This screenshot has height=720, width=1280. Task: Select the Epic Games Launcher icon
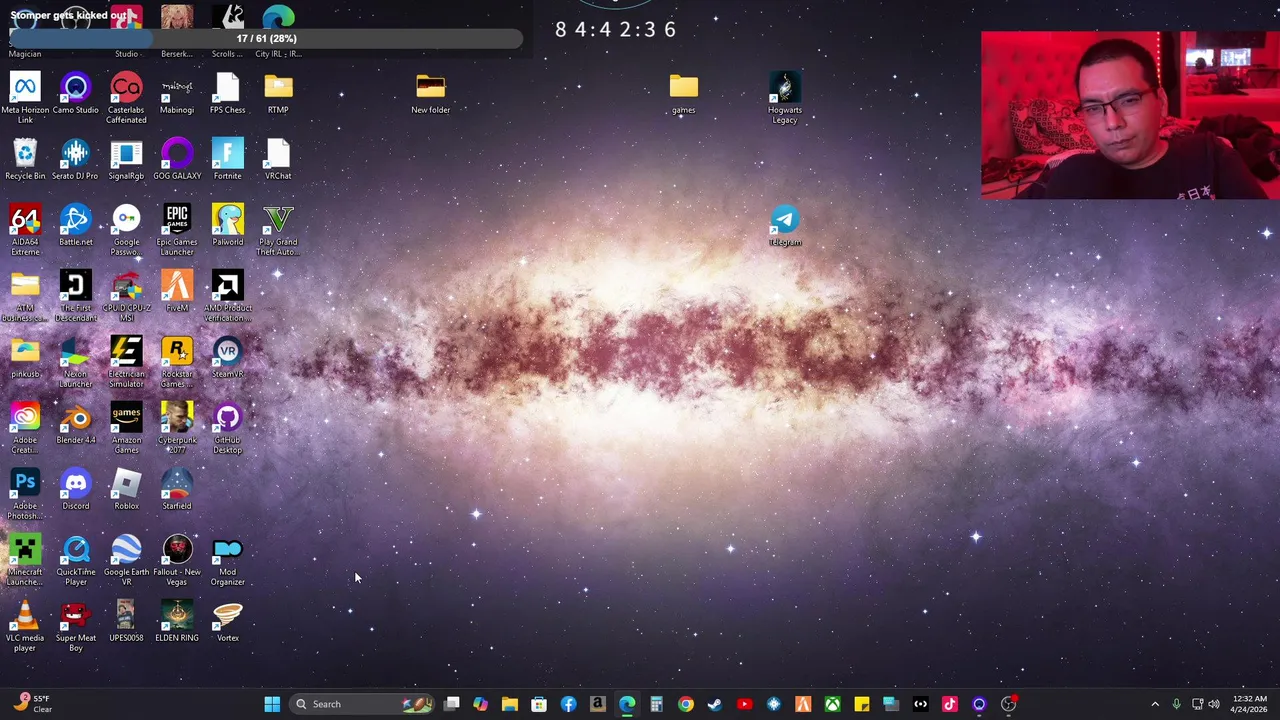[x=177, y=230]
